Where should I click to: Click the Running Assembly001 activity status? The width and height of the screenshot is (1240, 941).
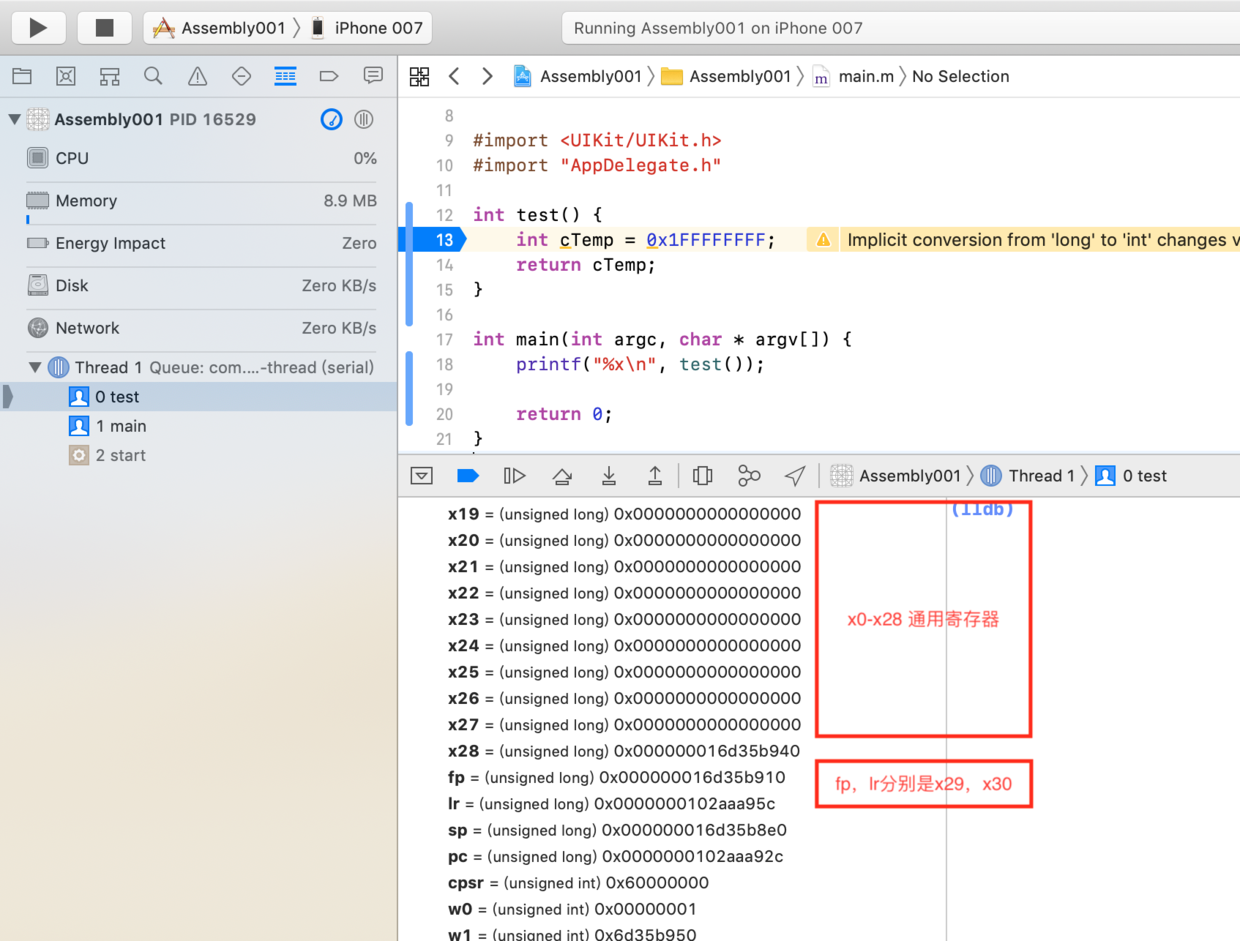tap(718, 28)
